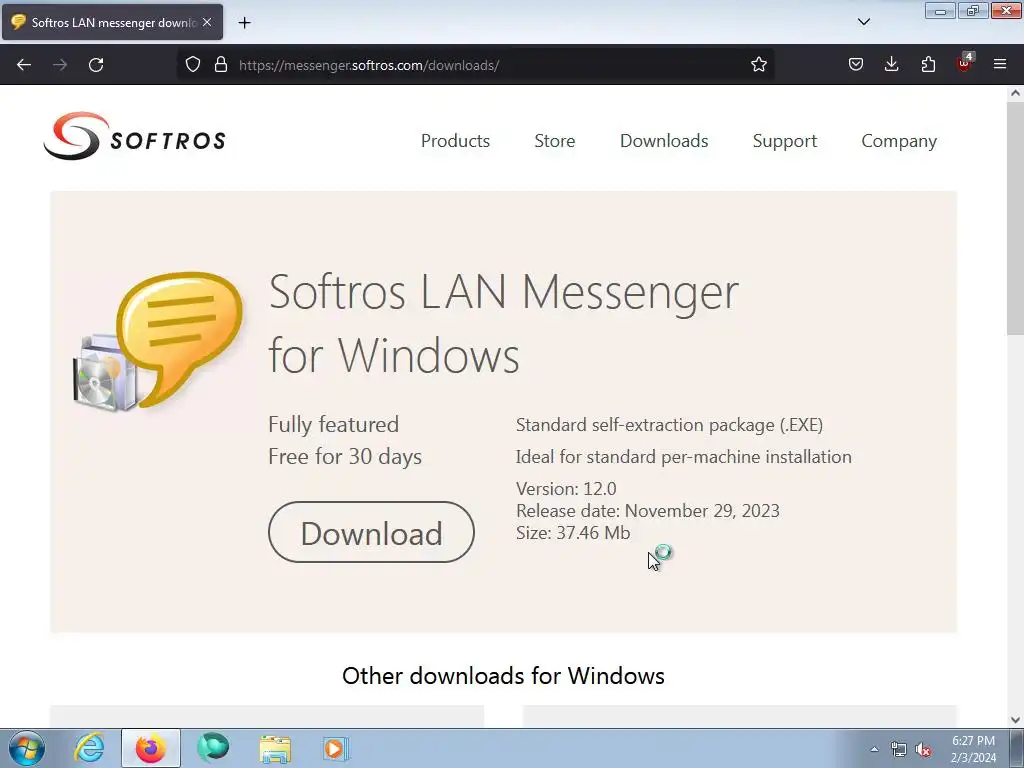Open the Save to Pocket icon
Viewport: 1024px width, 768px height.
(856, 65)
